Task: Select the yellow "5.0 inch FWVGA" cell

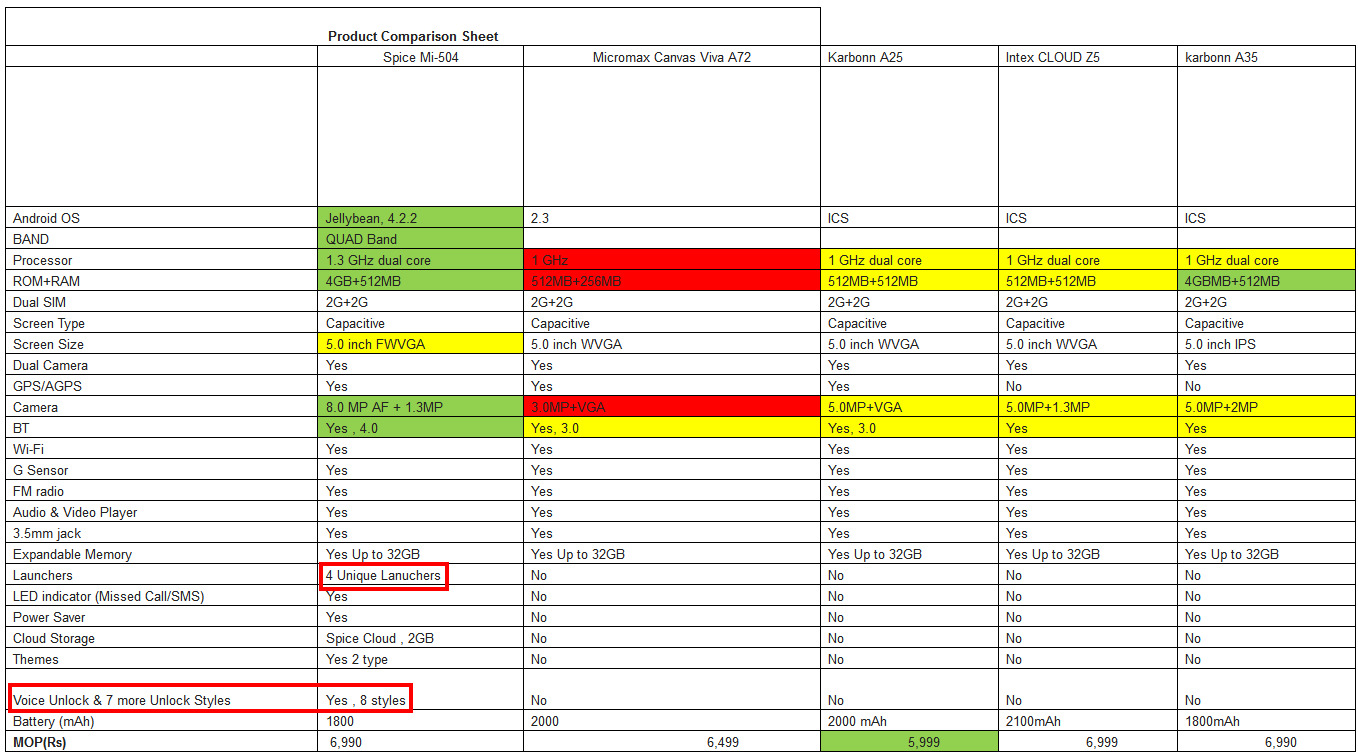Action: click(420, 344)
